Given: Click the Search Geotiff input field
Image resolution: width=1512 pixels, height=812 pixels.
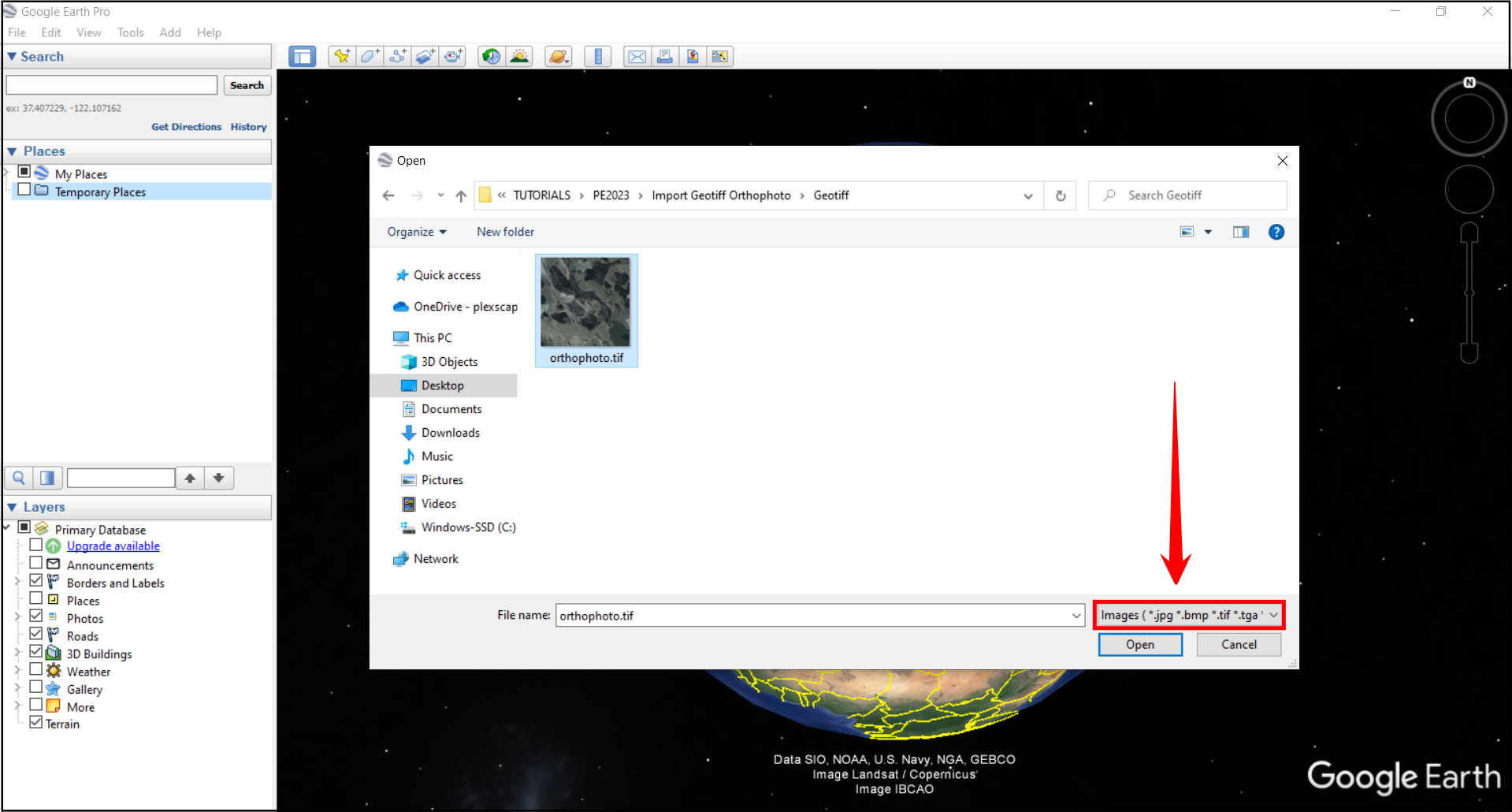Looking at the screenshot, I should coord(1187,196).
